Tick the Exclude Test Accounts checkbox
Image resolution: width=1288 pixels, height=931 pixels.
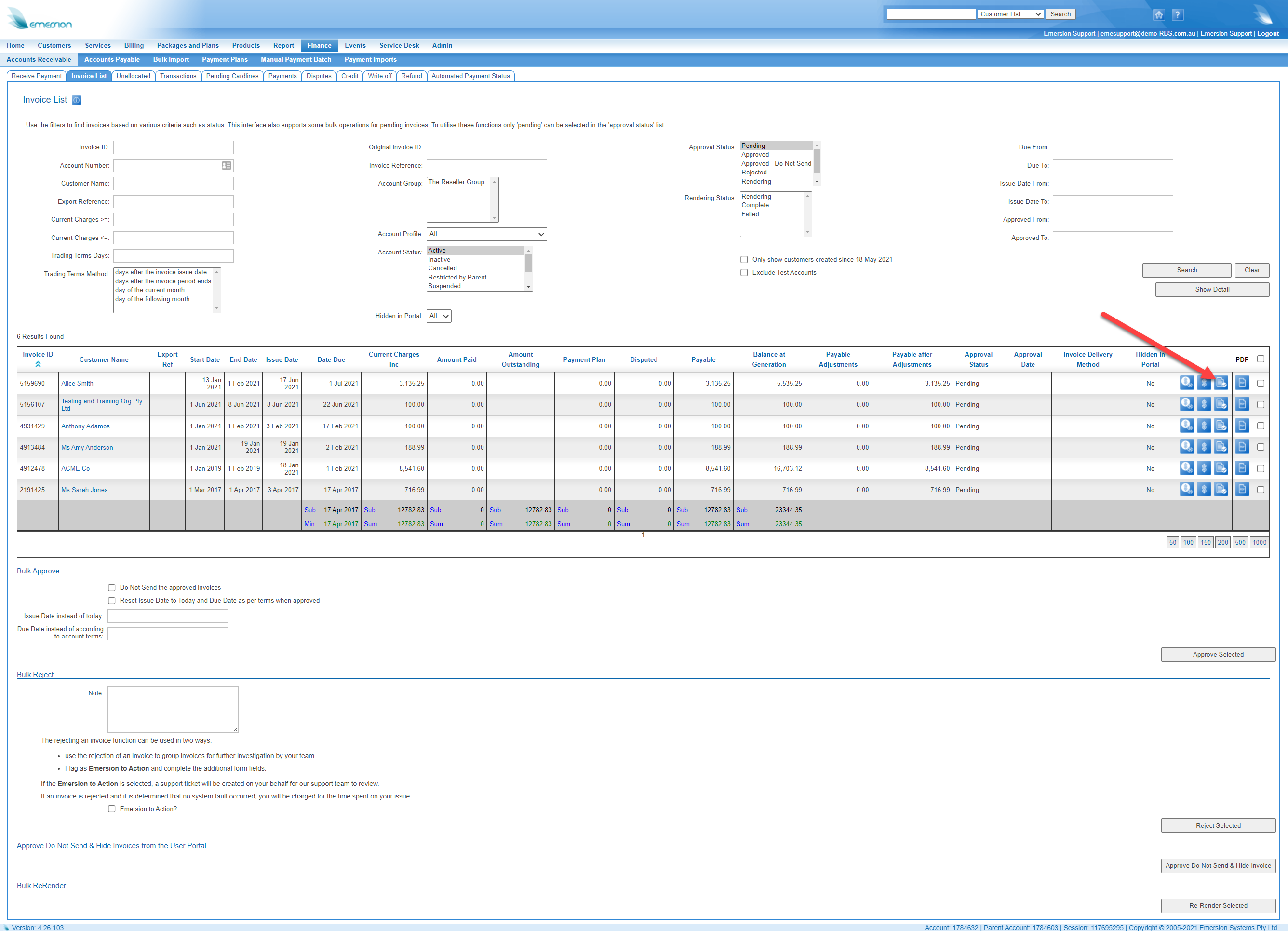[x=744, y=272]
